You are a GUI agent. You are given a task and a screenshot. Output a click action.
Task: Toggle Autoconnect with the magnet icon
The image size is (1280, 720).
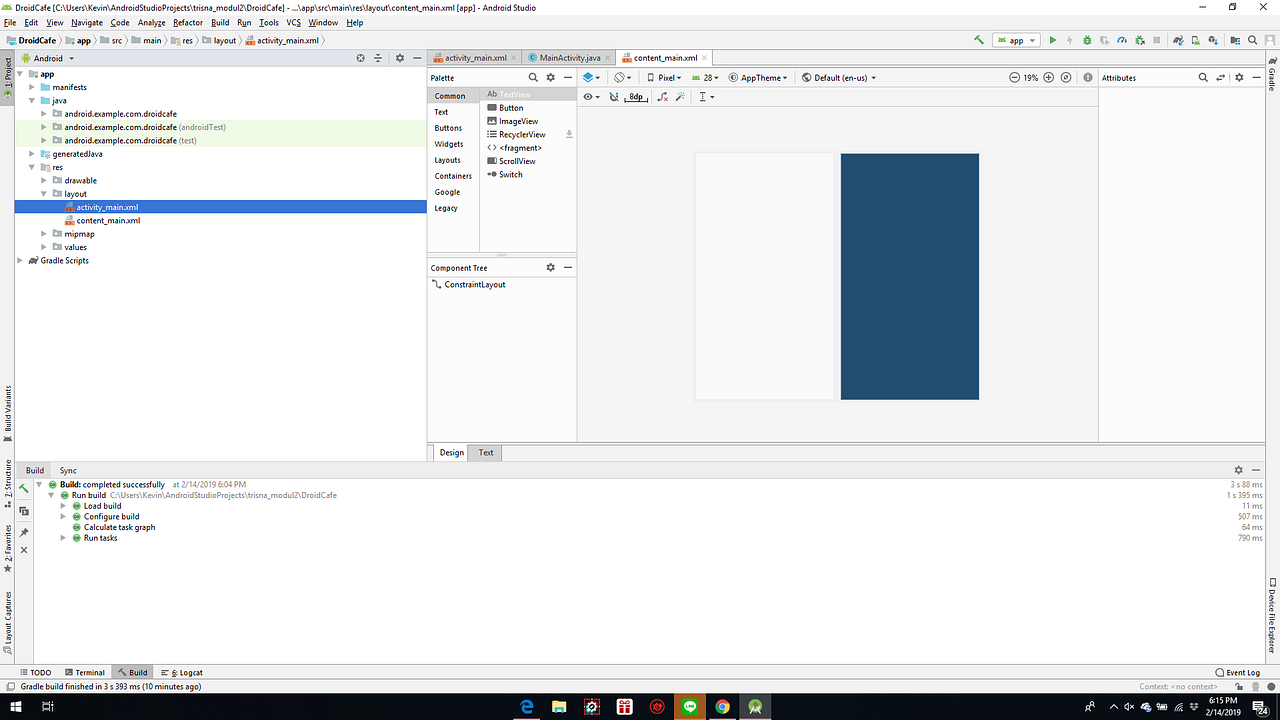coord(612,96)
